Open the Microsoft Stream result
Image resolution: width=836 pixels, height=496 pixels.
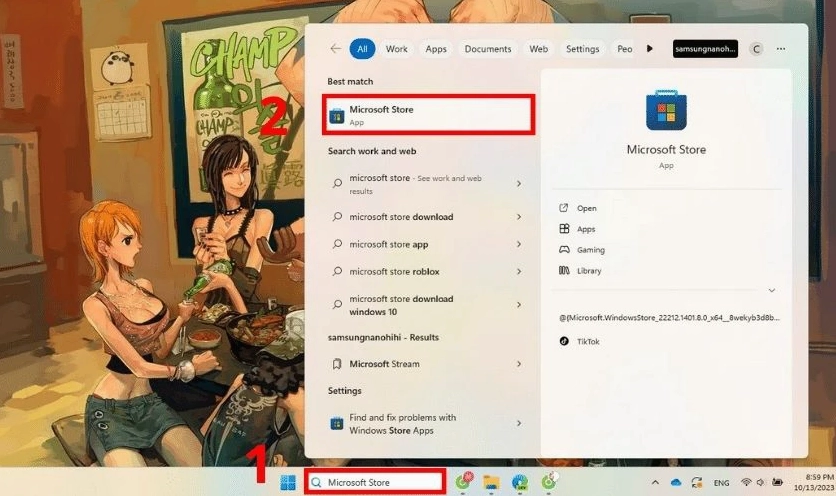coord(428,364)
